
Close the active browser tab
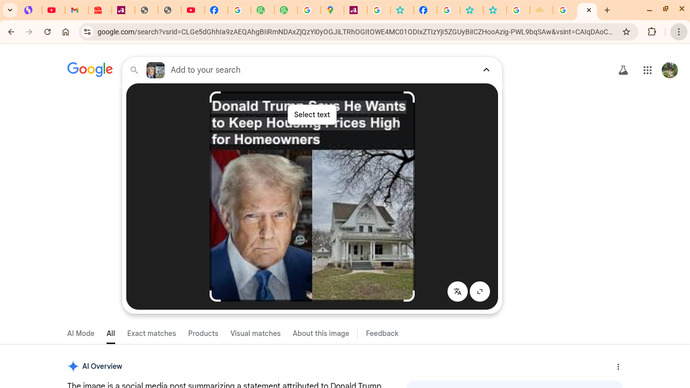coord(589,10)
